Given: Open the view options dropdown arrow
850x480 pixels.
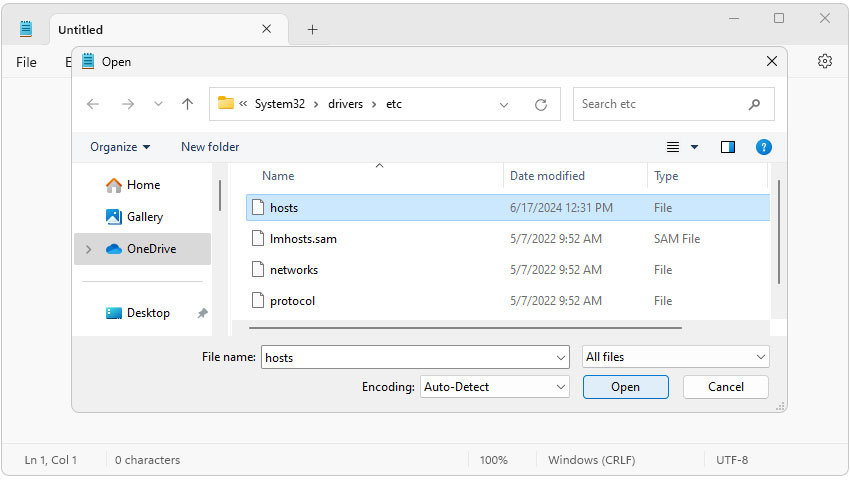Looking at the screenshot, I should pos(694,147).
